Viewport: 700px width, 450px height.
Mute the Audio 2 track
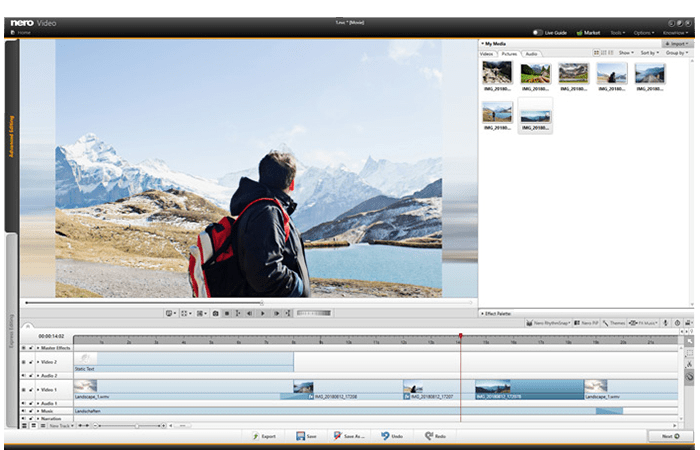click(x=24, y=376)
